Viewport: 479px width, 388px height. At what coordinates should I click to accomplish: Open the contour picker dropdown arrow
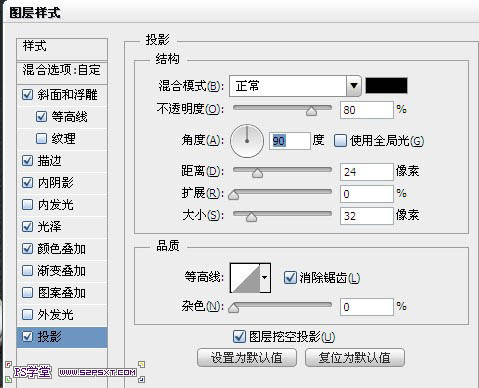tap(265, 277)
